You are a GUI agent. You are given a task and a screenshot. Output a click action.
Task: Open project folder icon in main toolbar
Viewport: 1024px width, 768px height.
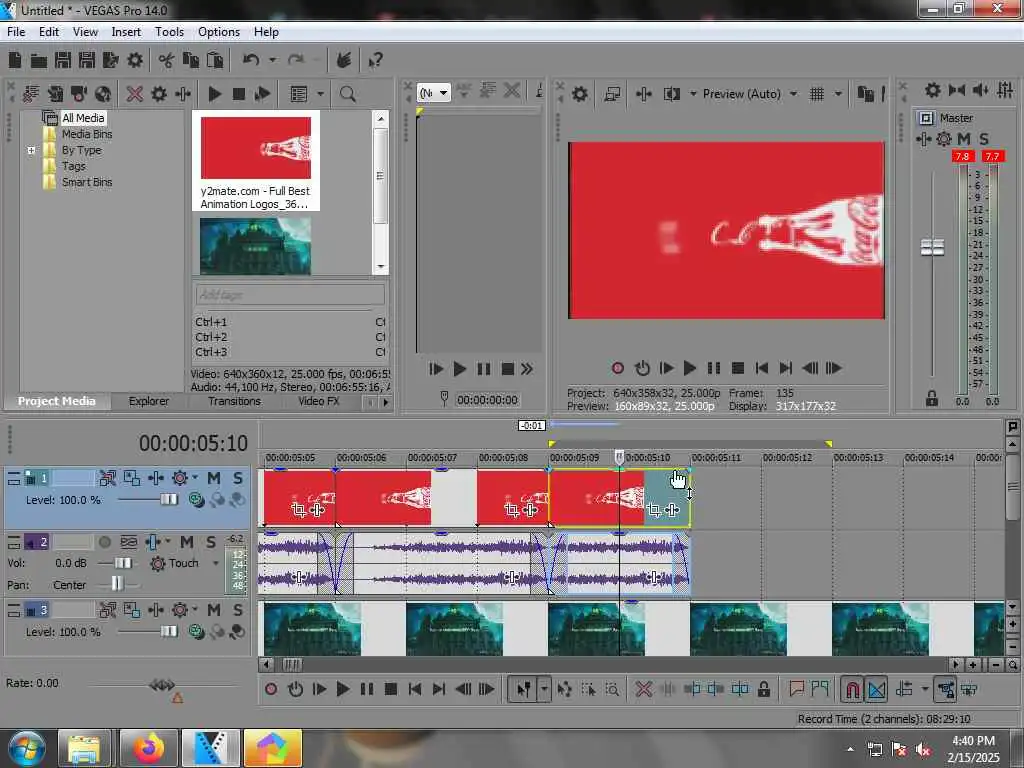[x=39, y=61]
